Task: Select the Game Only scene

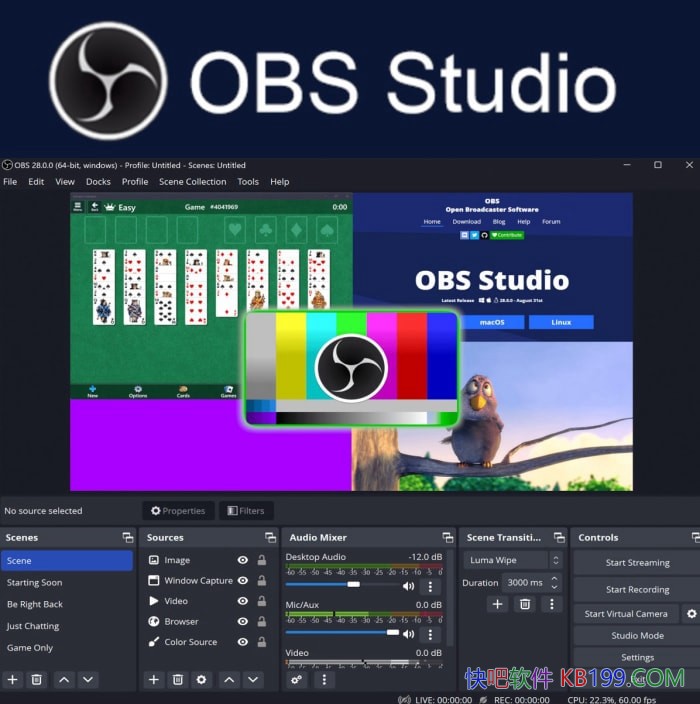Action: [x=66, y=647]
